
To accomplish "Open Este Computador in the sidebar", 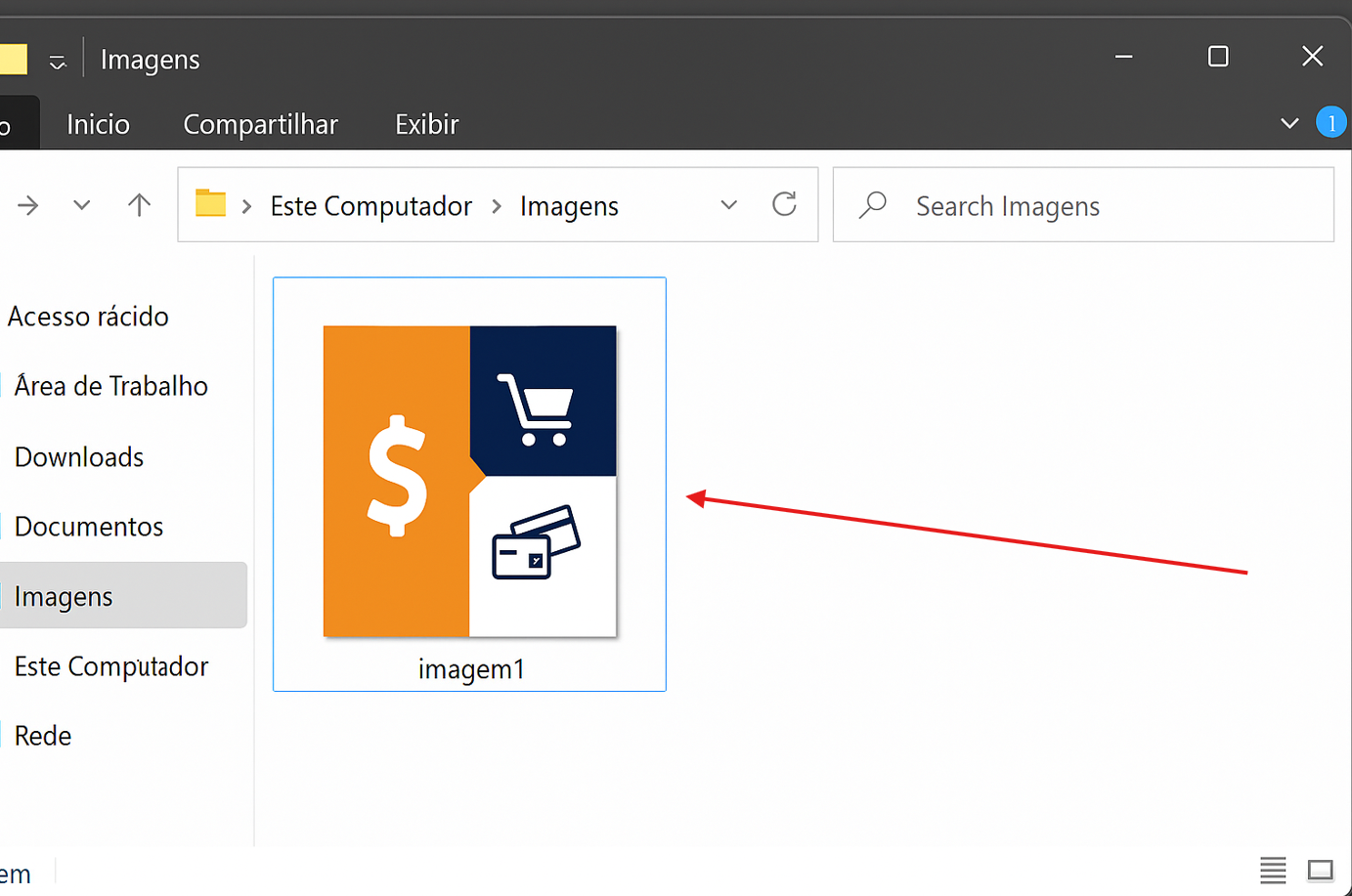I will 111,666.
